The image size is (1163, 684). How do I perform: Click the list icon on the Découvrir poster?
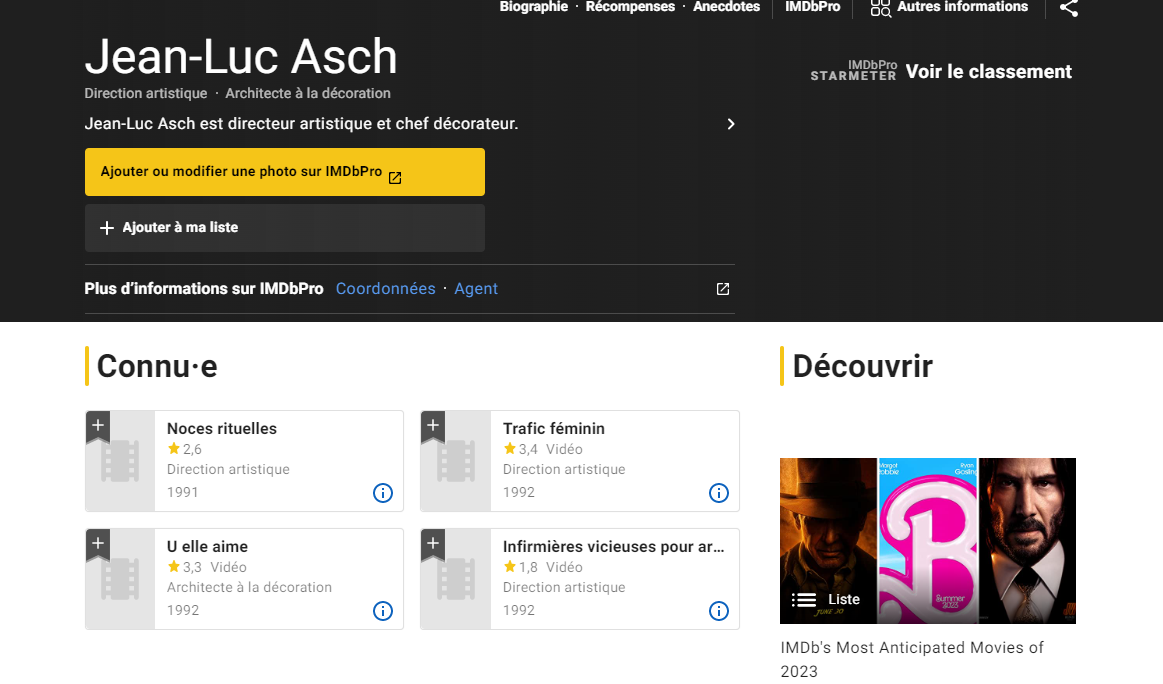click(803, 599)
